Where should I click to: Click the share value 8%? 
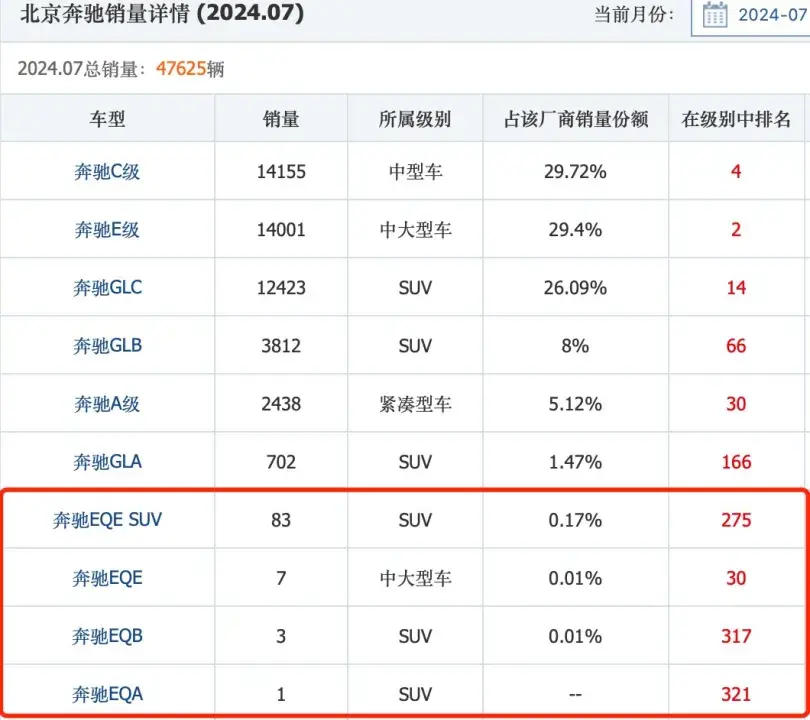tap(575, 346)
